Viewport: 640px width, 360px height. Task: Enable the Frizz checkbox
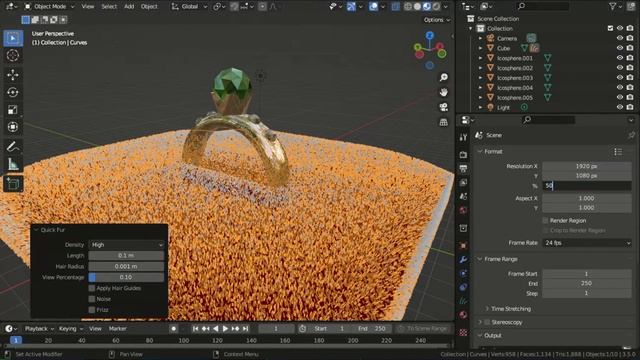[x=92, y=310]
